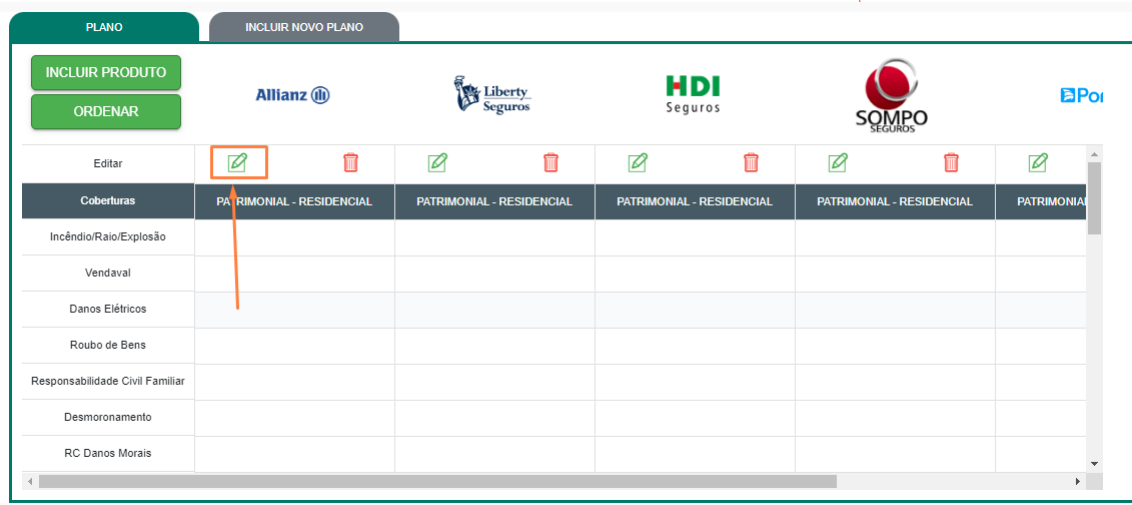Viewport: 1132px width, 505px height.
Task: Click the ORDENAR button
Action: click(106, 112)
